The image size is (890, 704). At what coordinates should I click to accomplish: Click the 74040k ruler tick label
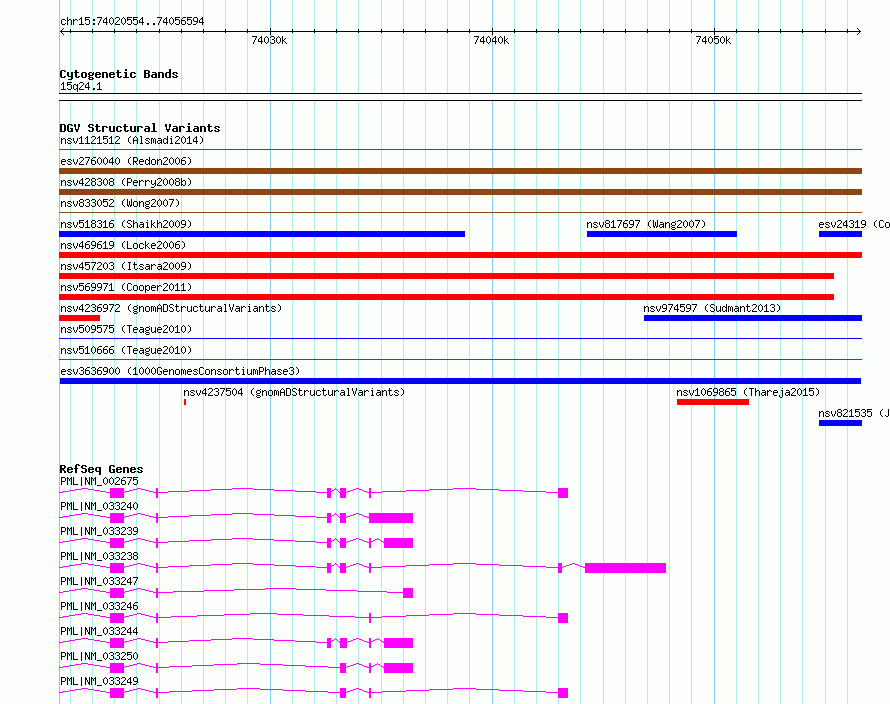[x=491, y=40]
